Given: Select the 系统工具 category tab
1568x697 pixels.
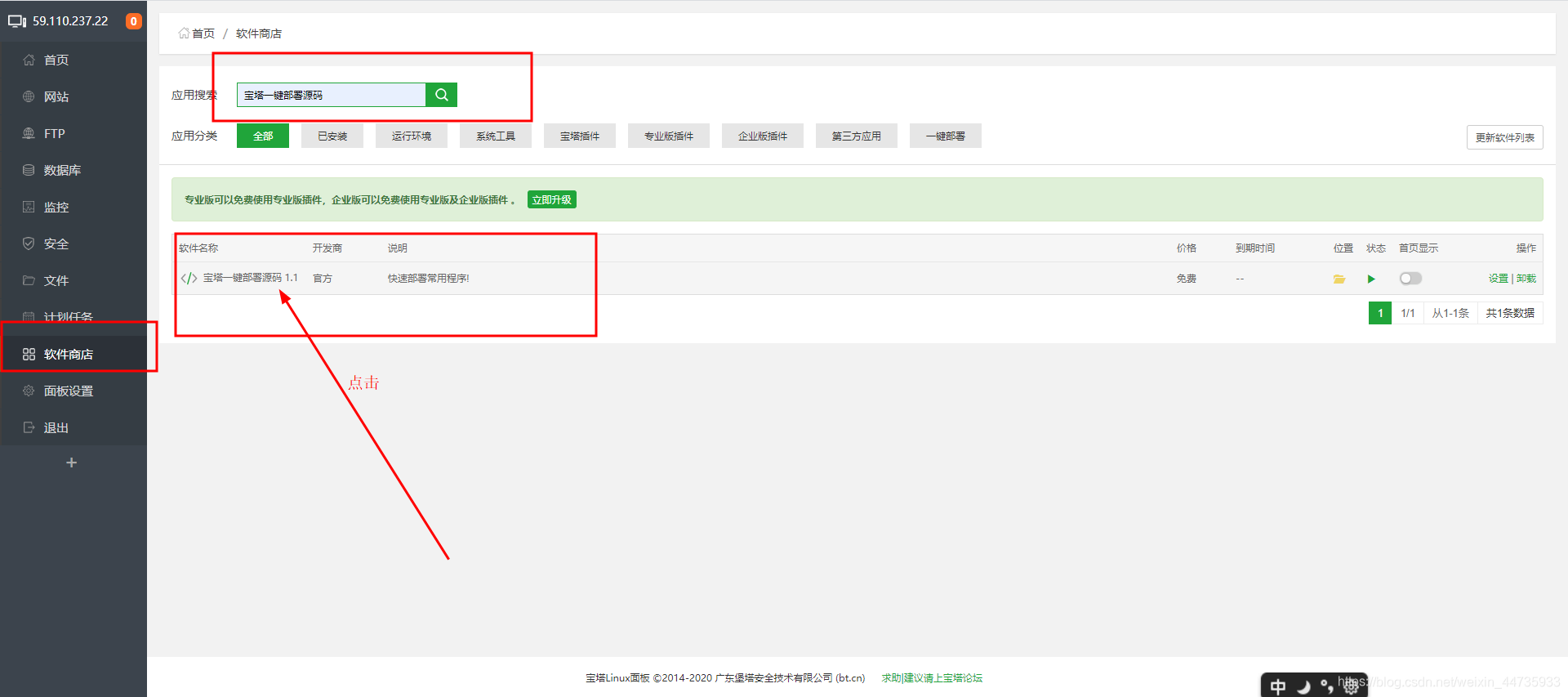Looking at the screenshot, I should 496,136.
